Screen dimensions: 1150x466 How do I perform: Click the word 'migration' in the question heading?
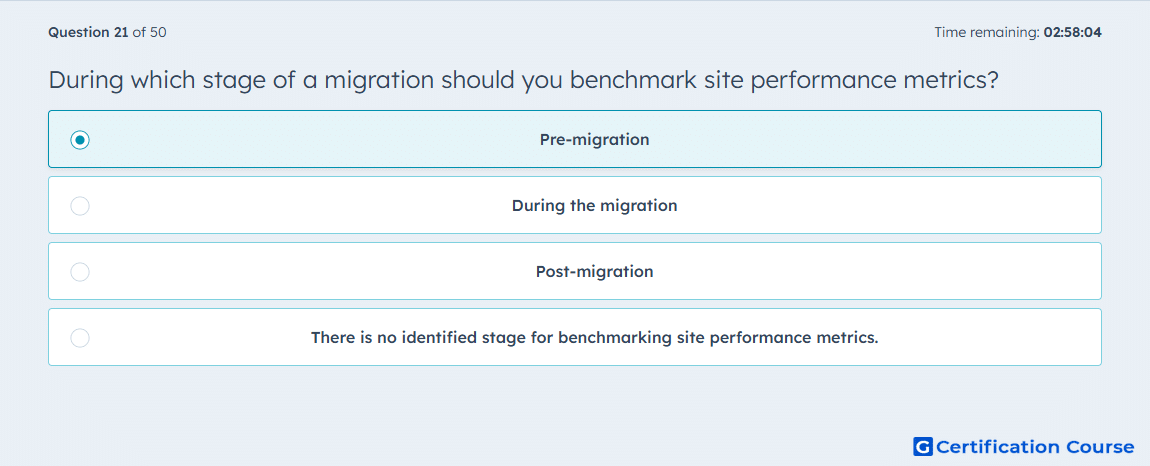point(378,79)
